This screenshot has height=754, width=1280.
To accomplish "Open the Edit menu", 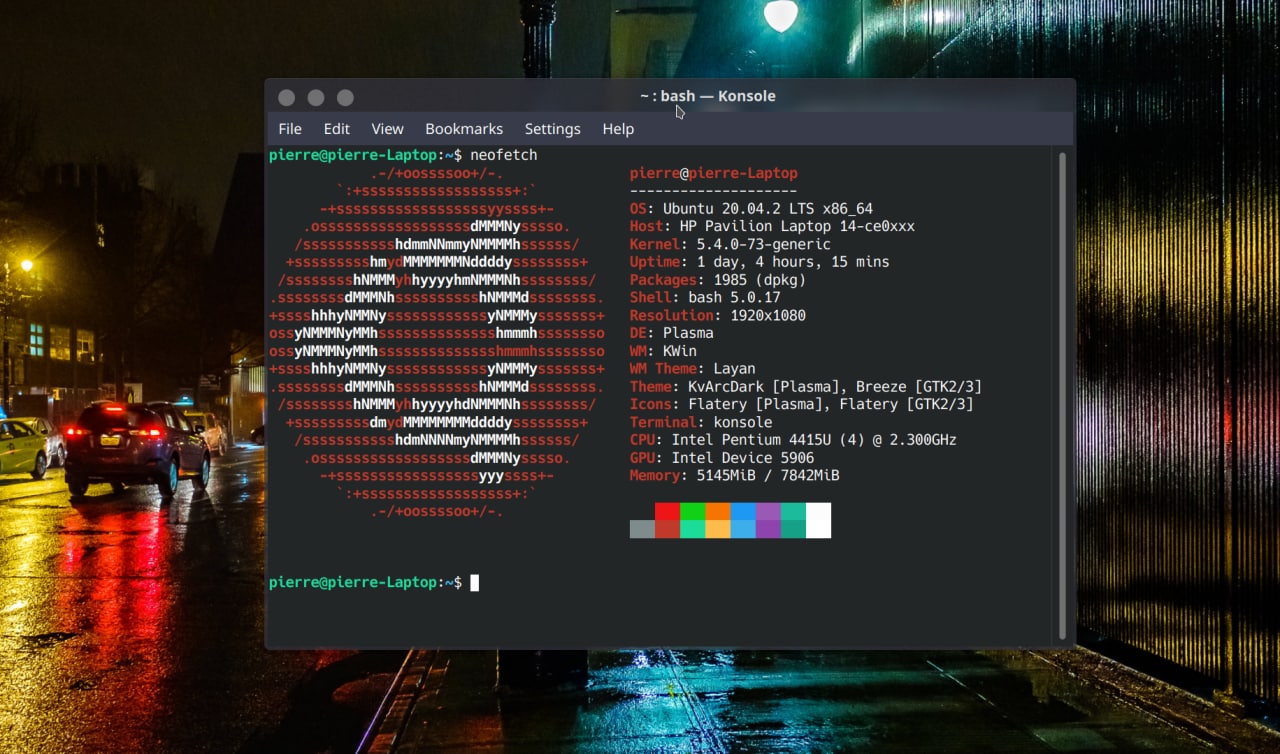I will coord(336,129).
